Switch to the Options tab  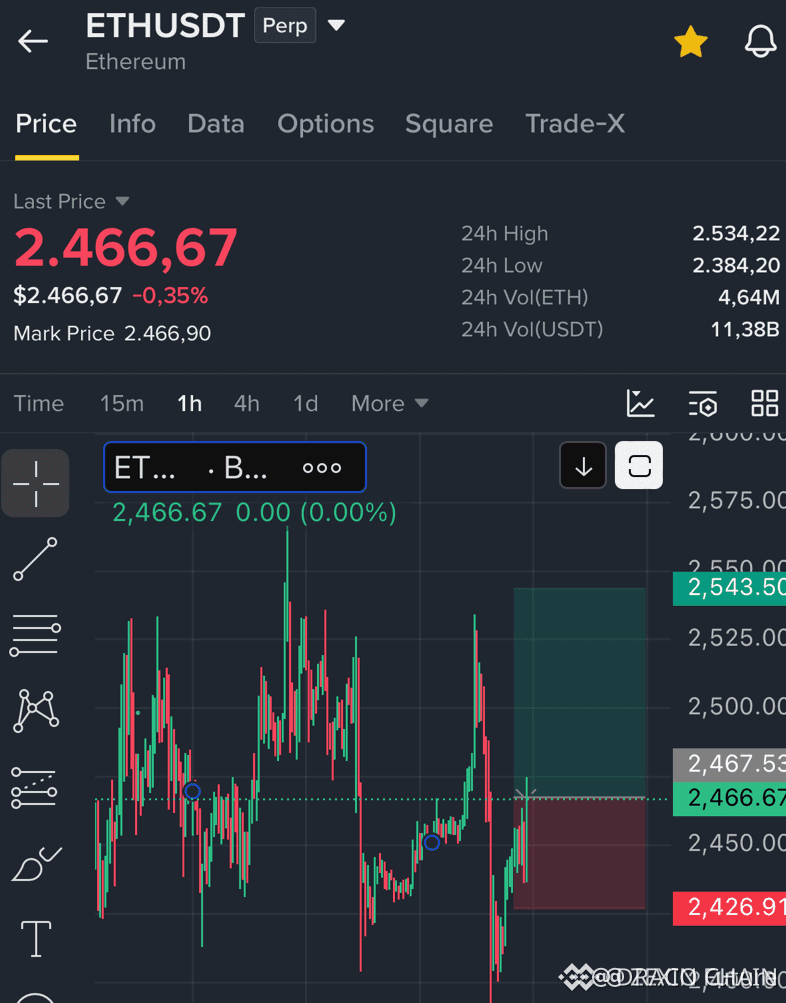tap(326, 123)
